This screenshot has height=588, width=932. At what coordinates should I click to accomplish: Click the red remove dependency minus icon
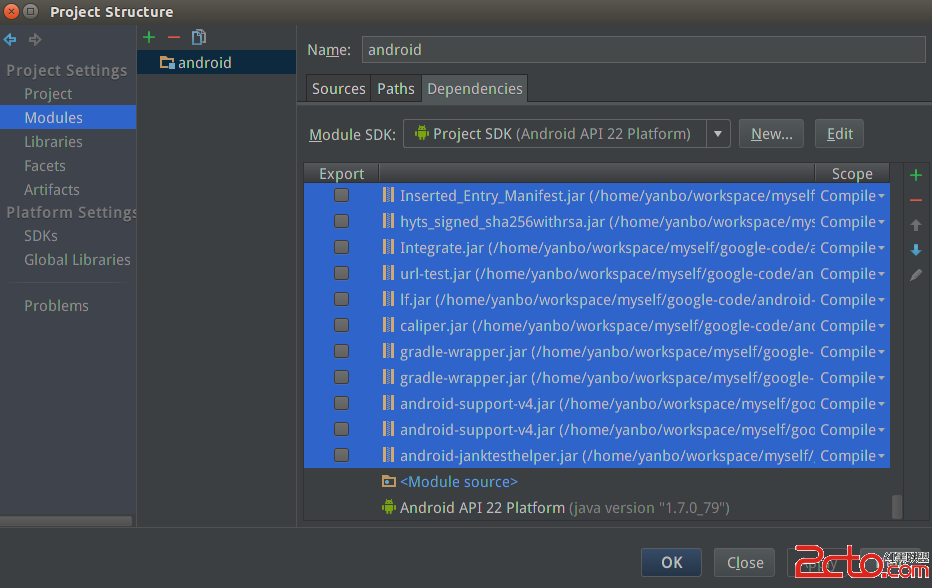[x=915, y=200]
